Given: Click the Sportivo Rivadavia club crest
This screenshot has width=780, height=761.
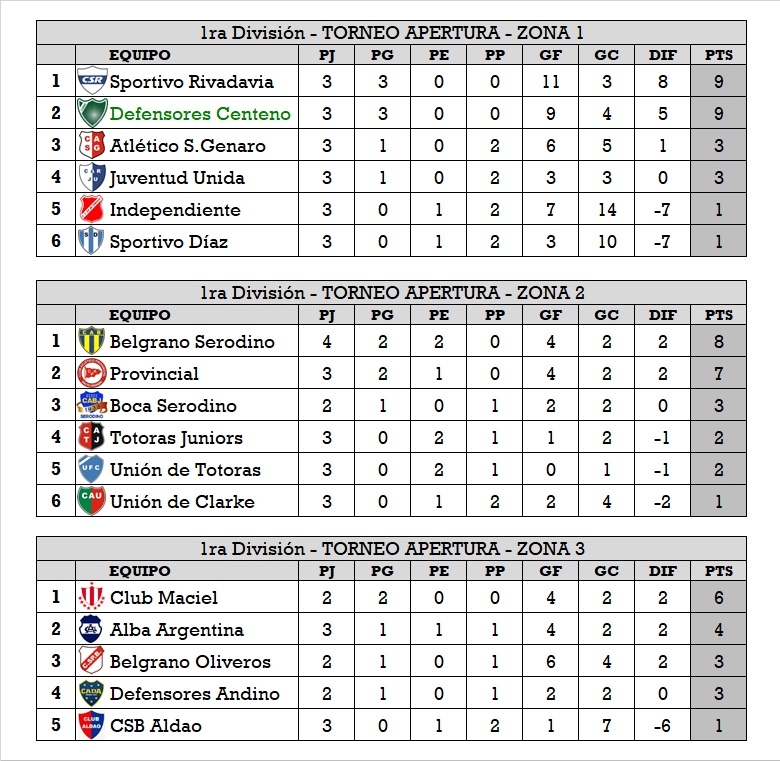Looking at the screenshot, I should coord(91,81).
